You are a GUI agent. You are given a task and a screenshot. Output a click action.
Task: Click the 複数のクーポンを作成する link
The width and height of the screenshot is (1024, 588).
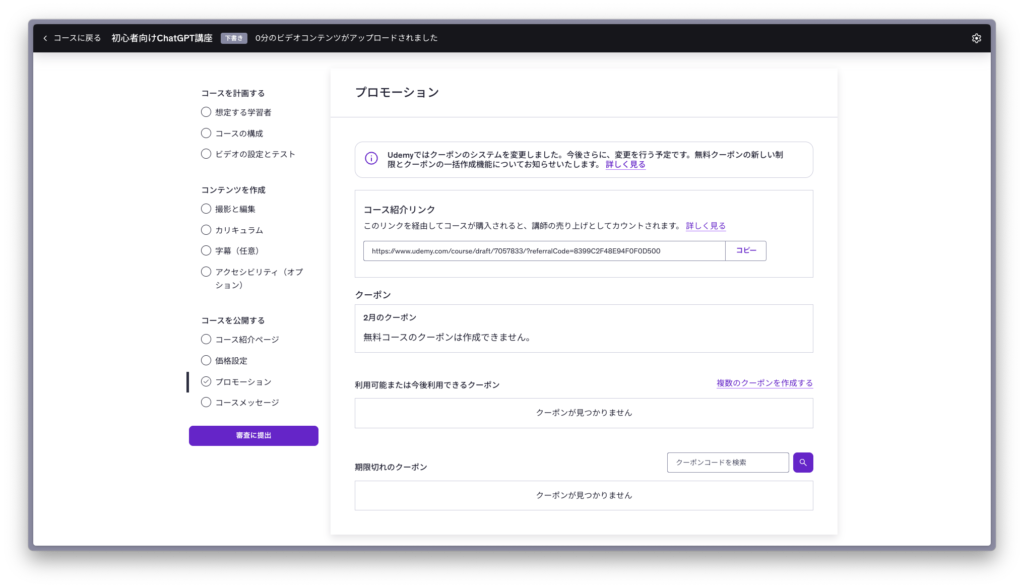point(764,383)
